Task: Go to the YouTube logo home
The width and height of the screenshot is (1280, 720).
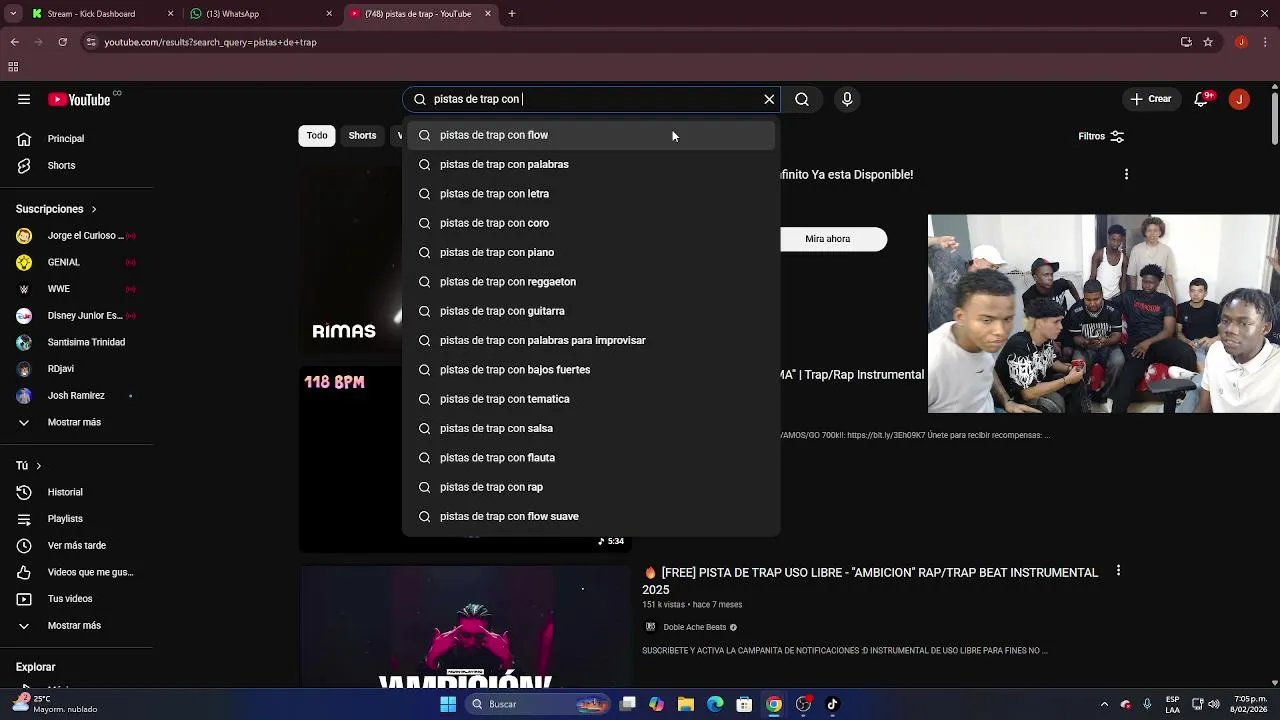Action: tap(79, 99)
